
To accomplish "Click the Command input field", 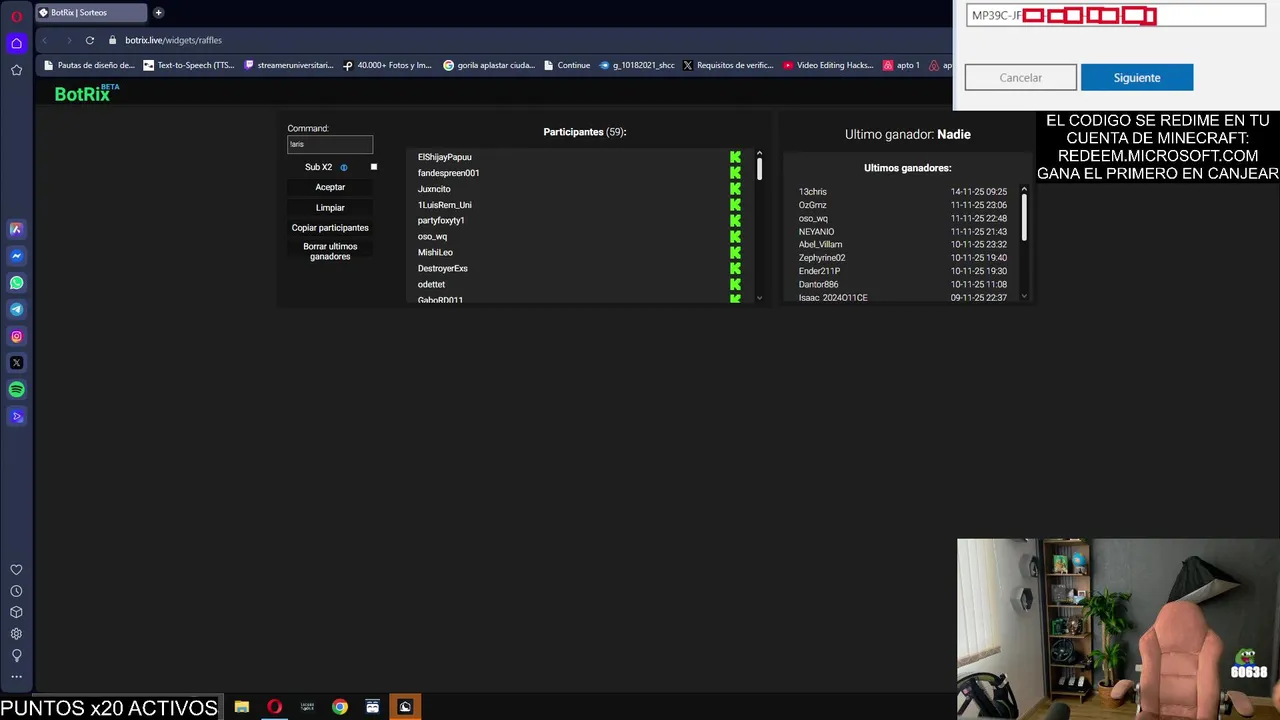I will click(x=330, y=144).
